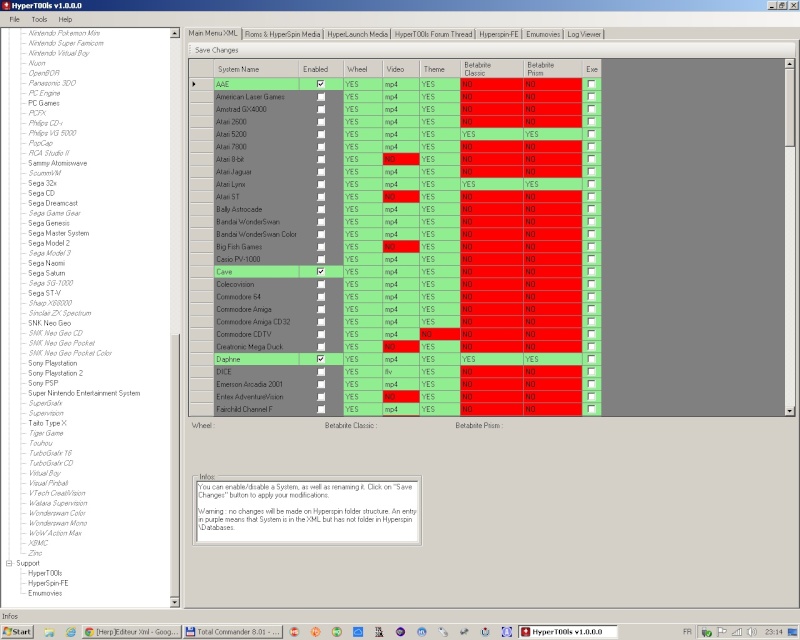The width and height of the screenshot is (800, 640).
Task: Disable the Daphne system checkbox
Action: point(320,359)
